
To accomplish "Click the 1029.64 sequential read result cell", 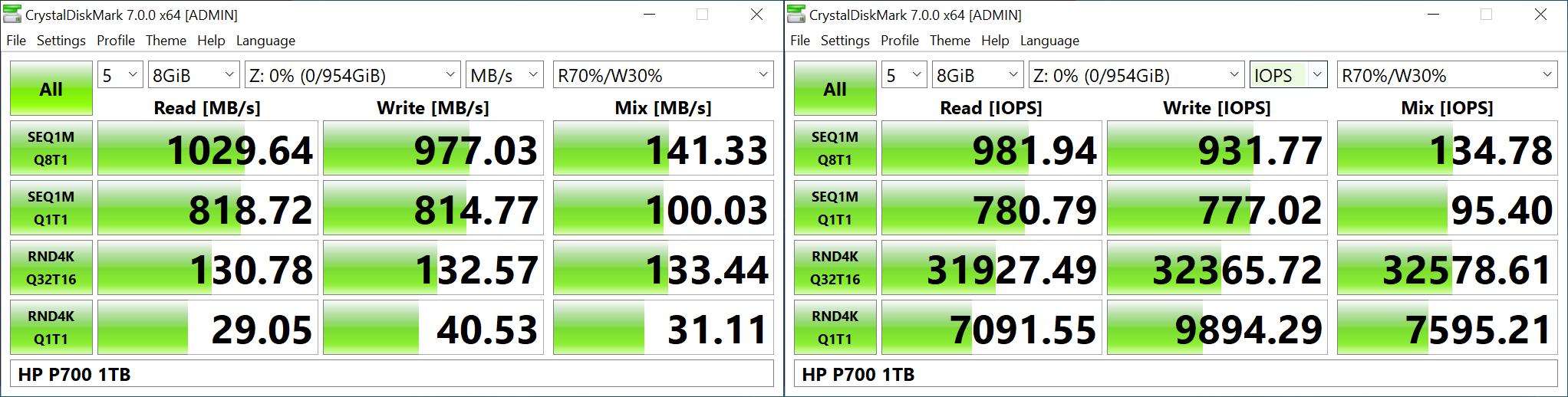I will pyautogui.click(x=207, y=149).
